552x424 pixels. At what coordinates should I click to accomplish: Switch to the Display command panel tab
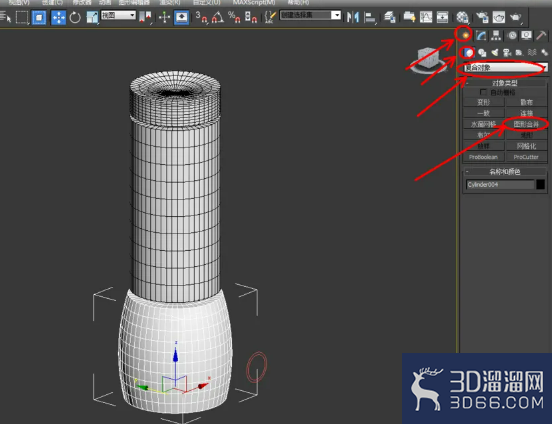click(x=527, y=35)
